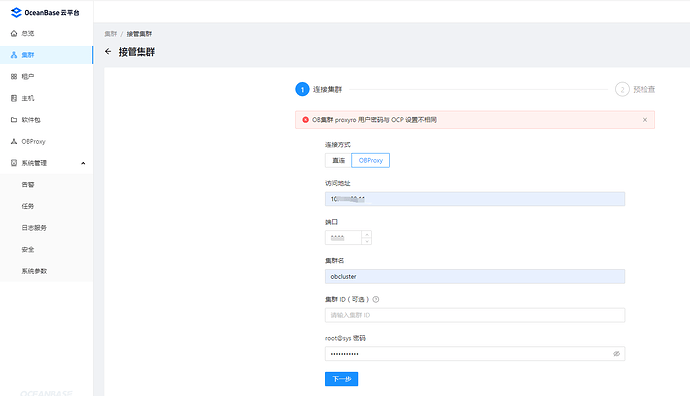Decrease the port number with down arrow
The width and height of the screenshot is (690, 396).
point(367,241)
